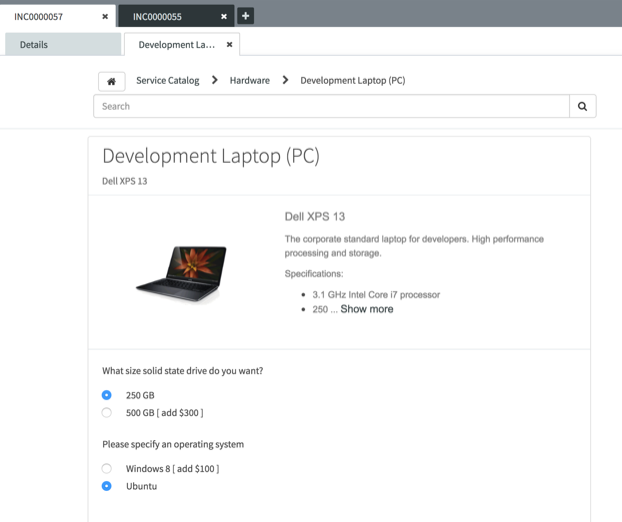Screen dimensions: 622x522
Task: Expand description with Show more
Action: tap(367, 309)
